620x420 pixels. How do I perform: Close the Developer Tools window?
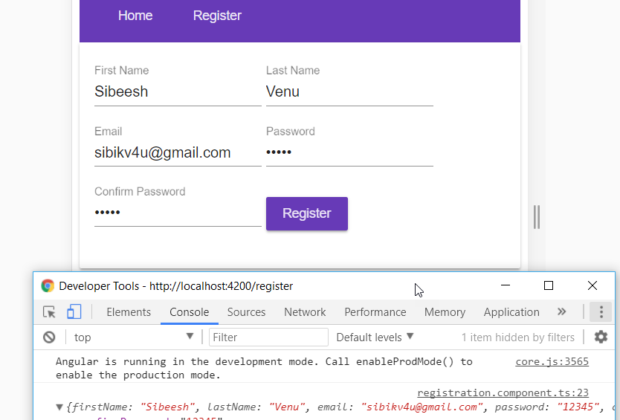592,286
